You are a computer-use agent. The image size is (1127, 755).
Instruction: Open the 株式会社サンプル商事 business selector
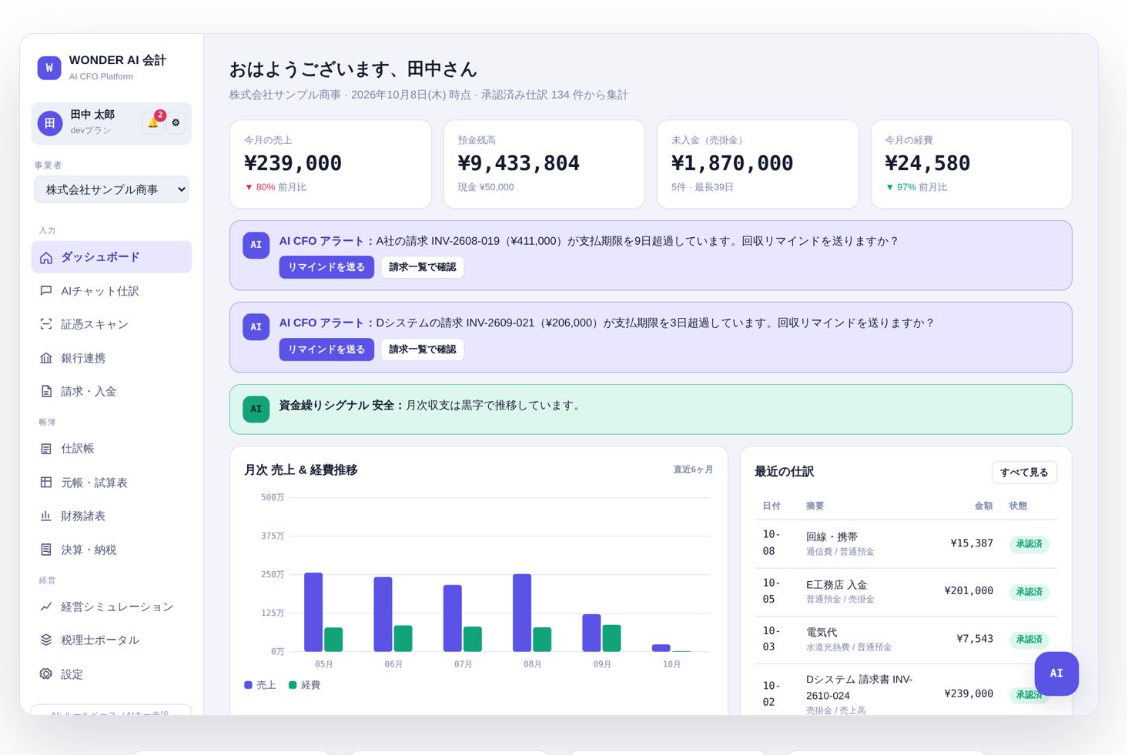(111, 190)
